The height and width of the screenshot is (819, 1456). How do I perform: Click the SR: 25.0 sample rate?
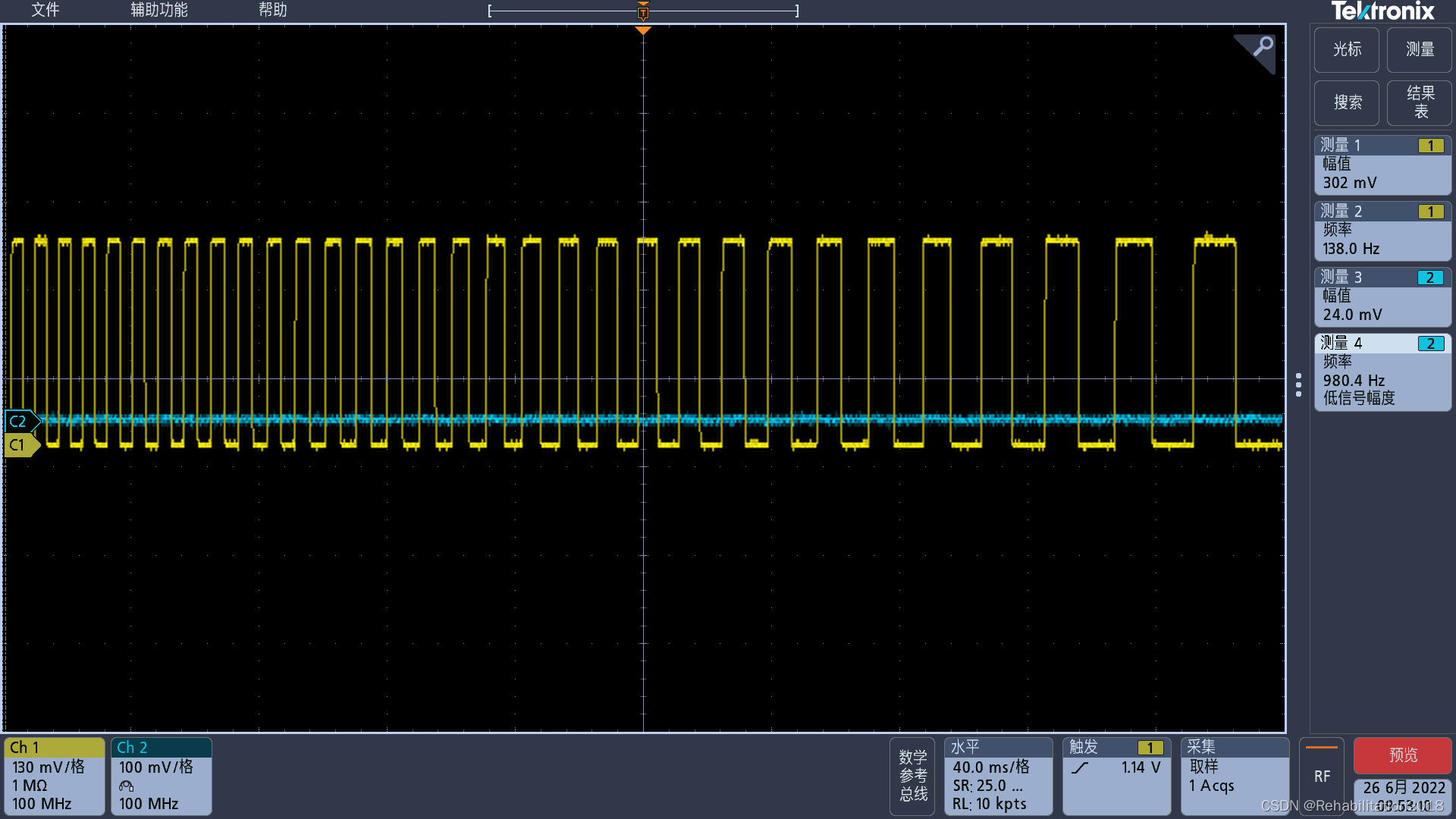(x=987, y=786)
